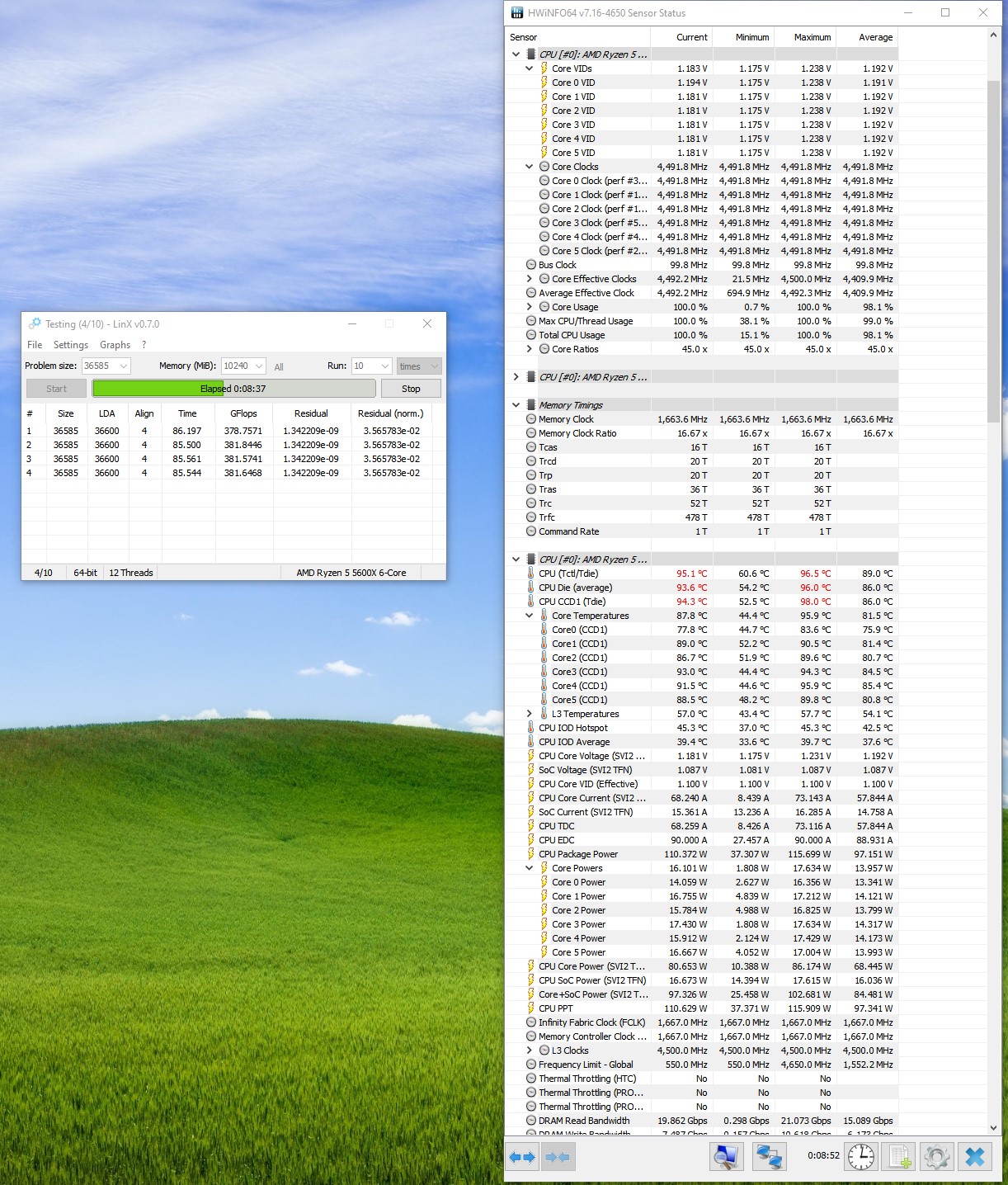Click the collapse columns arrows button in HWiNFO
1008x1185 pixels.
[x=558, y=1157]
